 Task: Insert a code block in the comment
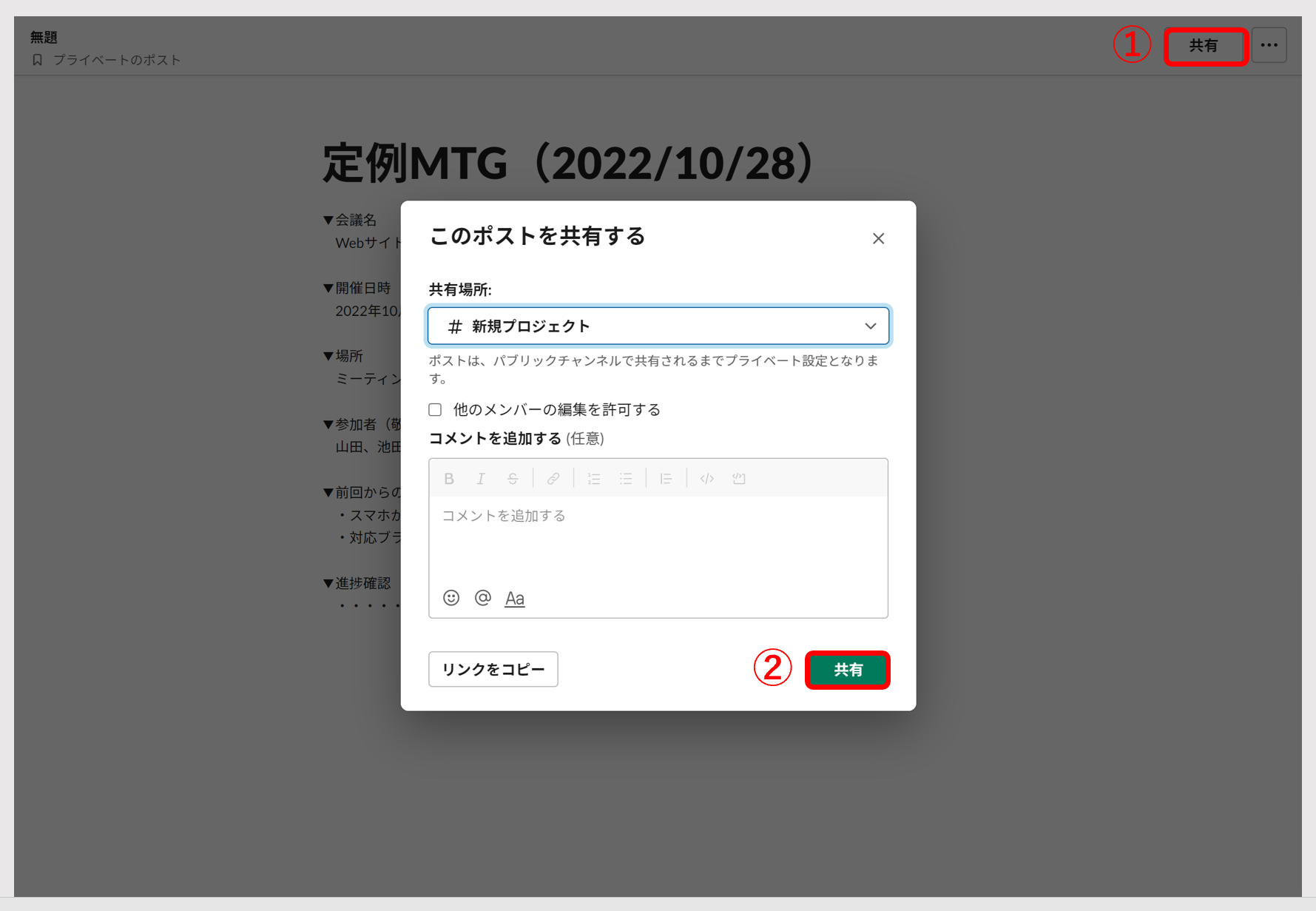pyautogui.click(x=739, y=478)
